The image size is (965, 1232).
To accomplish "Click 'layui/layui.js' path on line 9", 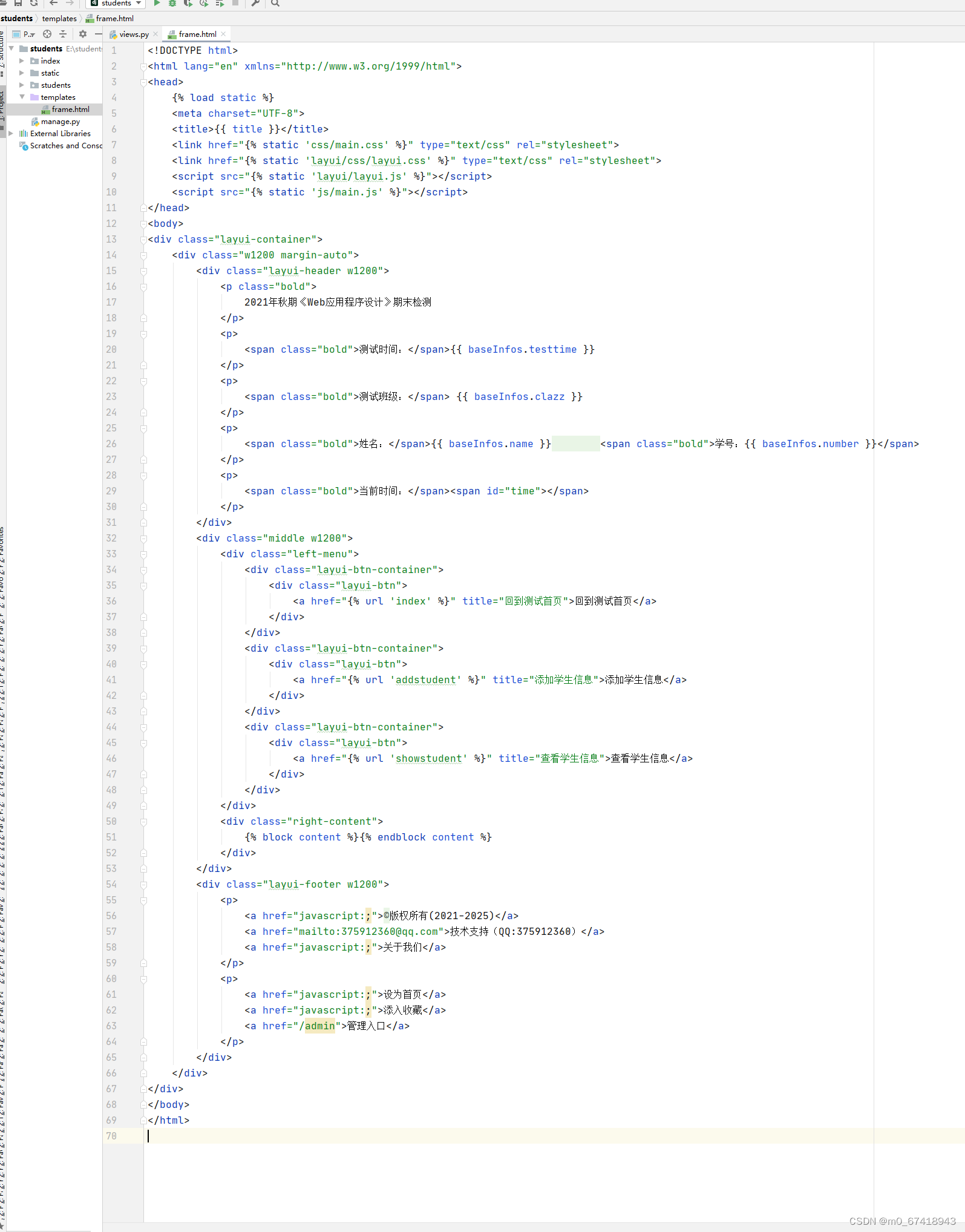I will point(359,177).
